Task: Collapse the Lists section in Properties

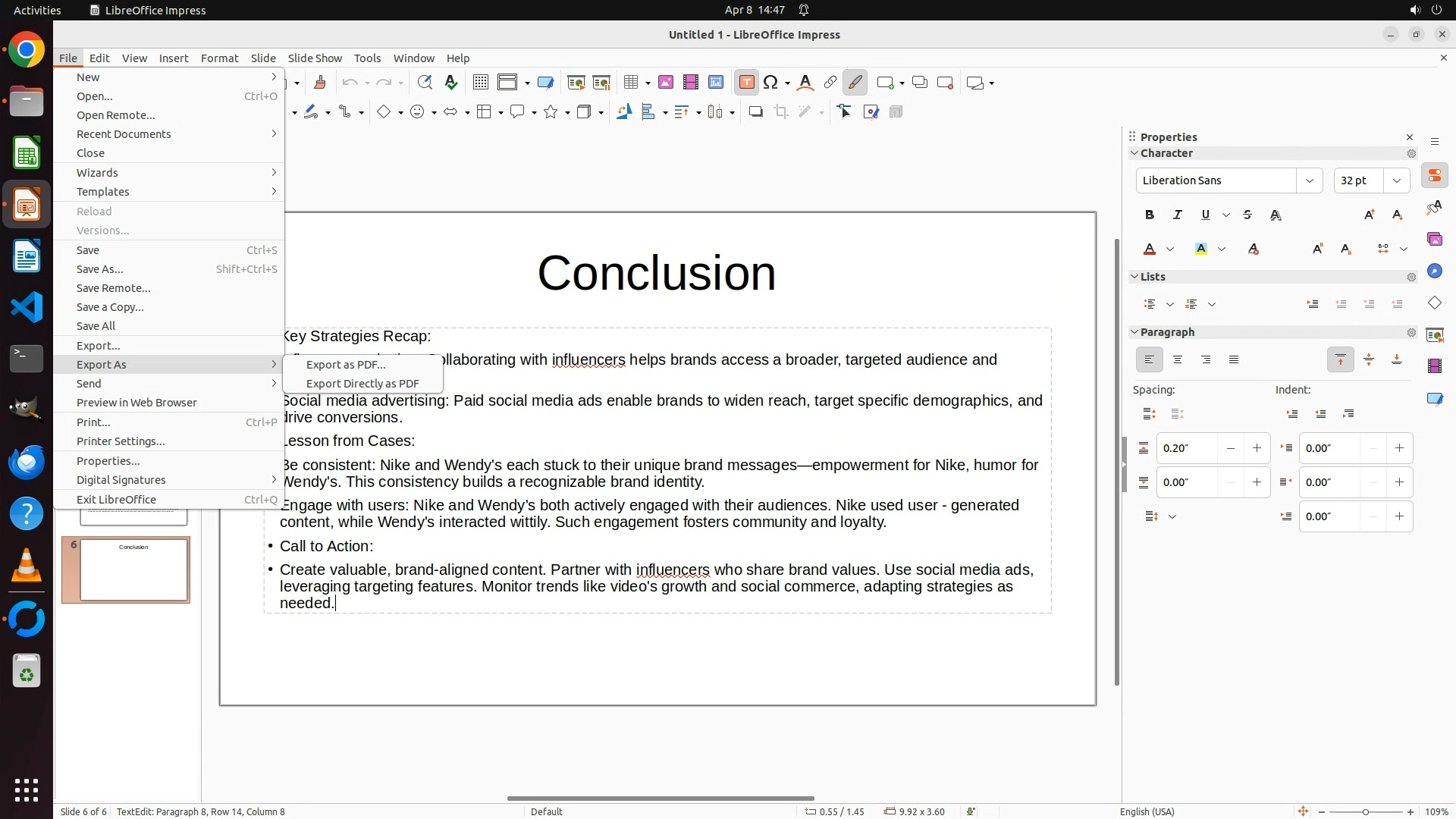Action: 1135,277
